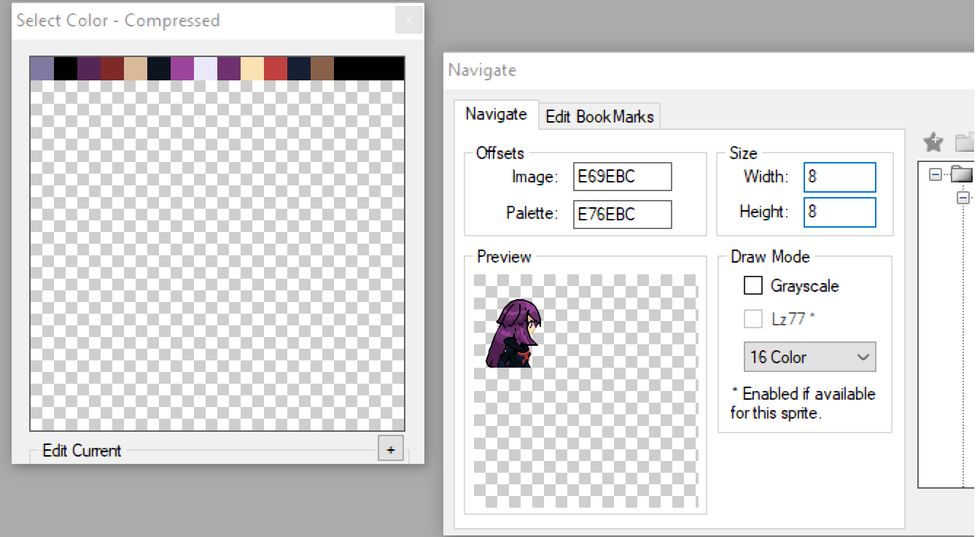Pick the dark navy swatch after bright red
The image size is (980, 537).
click(x=299, y=68)
